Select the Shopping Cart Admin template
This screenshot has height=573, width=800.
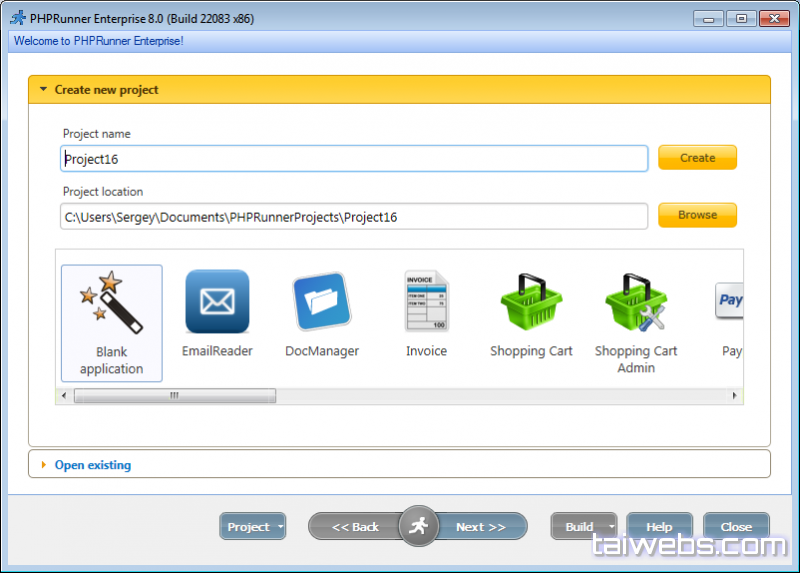[x=636, y=323]
